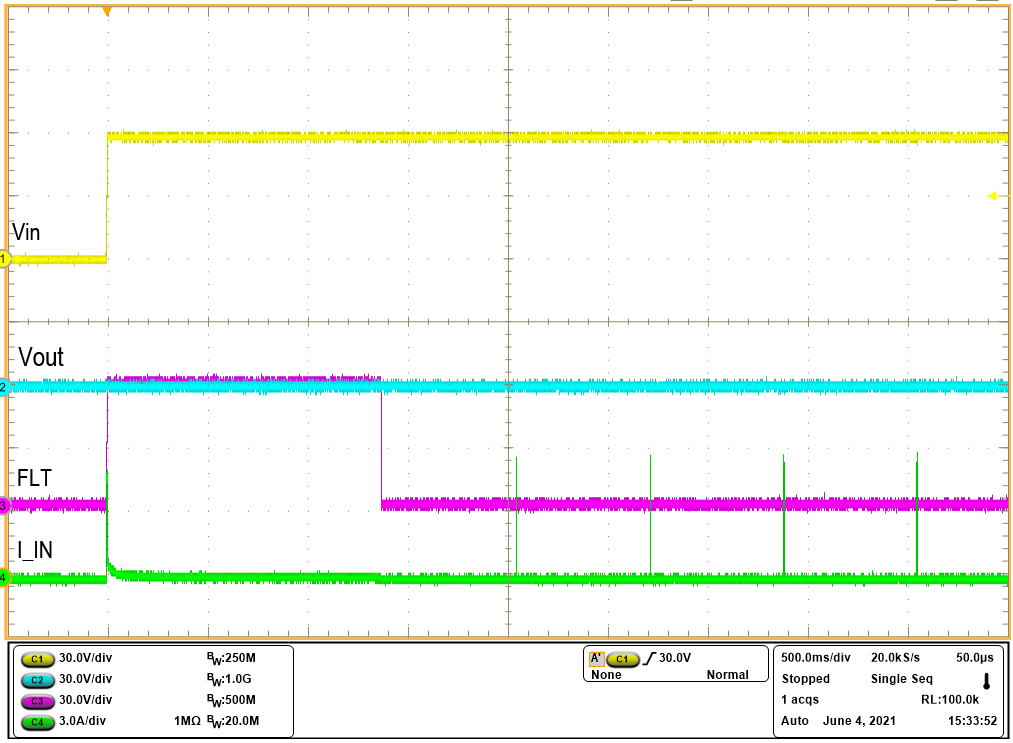This screenshot has width=1013, height=743.
Task: Select the cyan C2 channel badge
Action: [39, 680]
